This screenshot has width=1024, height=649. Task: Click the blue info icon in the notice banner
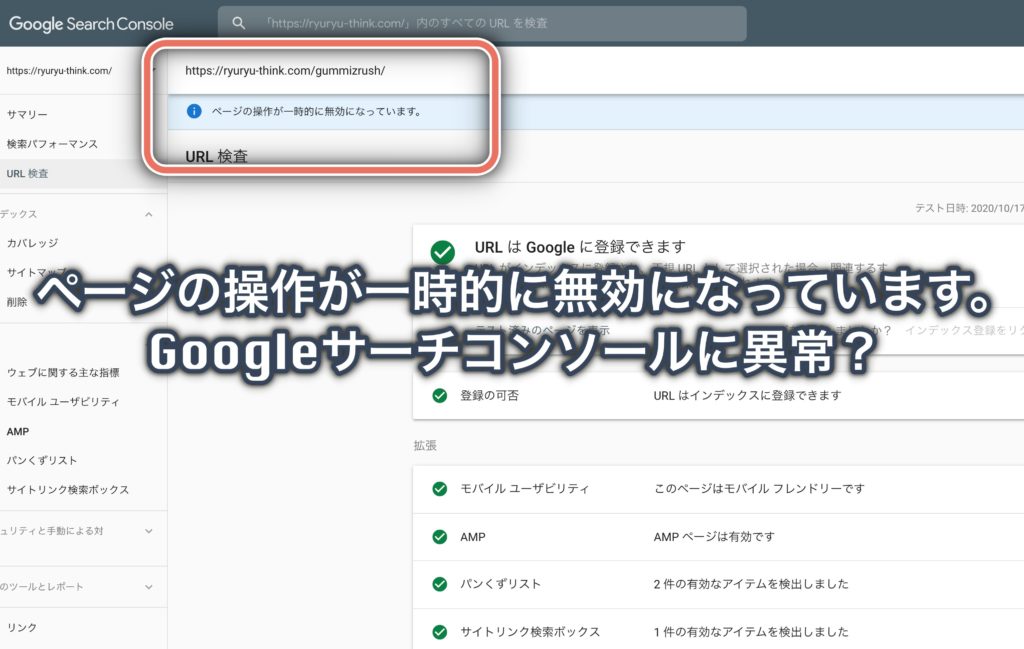point(194,112)
